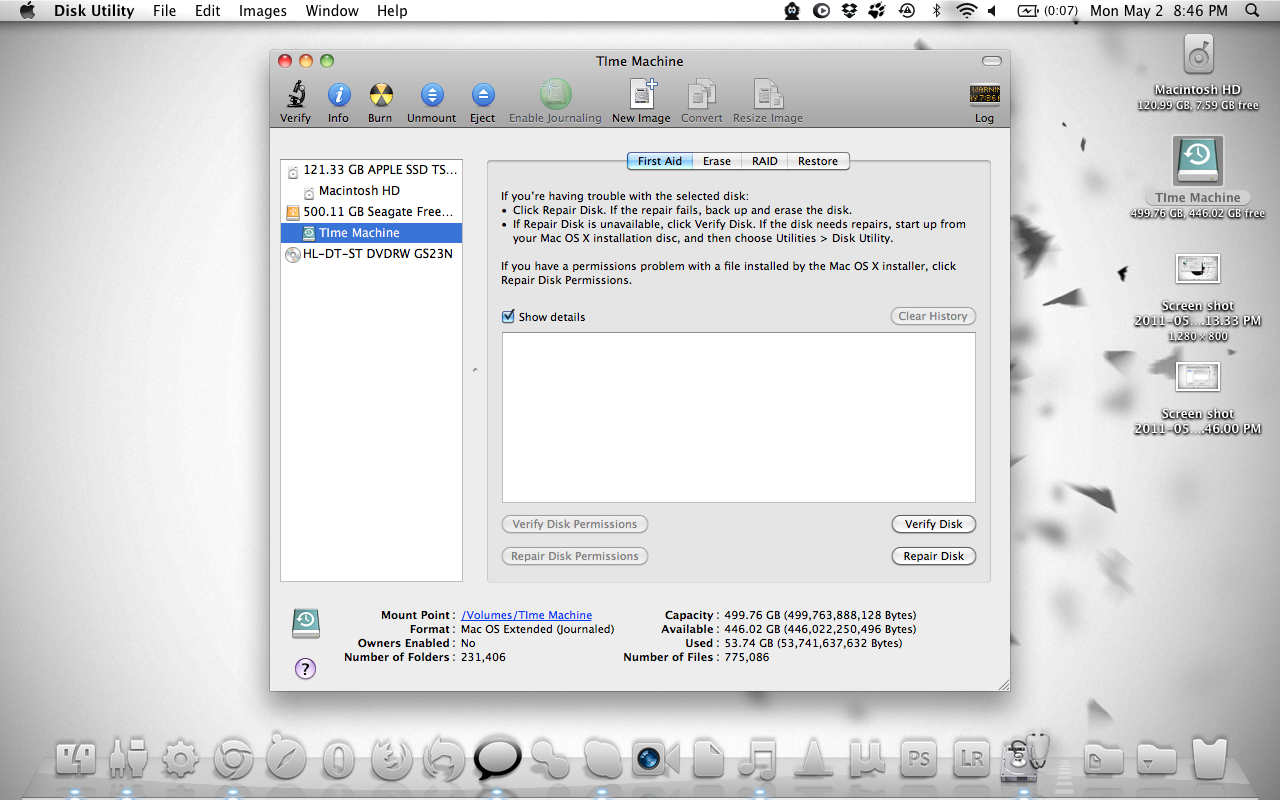Switch to the First Aid tab

[660, 161]
